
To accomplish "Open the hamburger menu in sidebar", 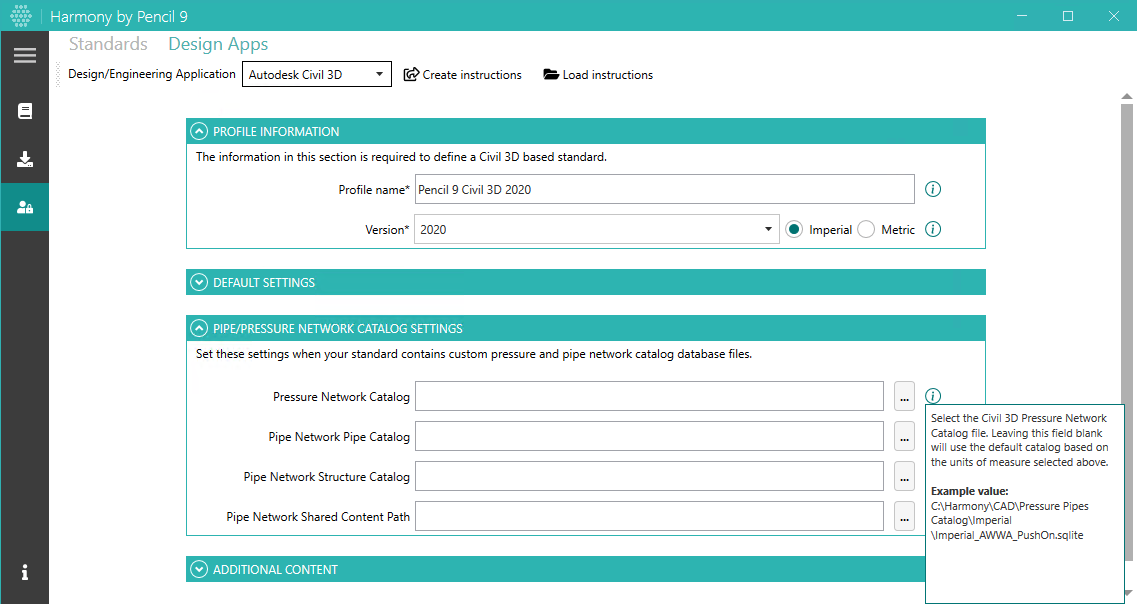I will point(25,55).
